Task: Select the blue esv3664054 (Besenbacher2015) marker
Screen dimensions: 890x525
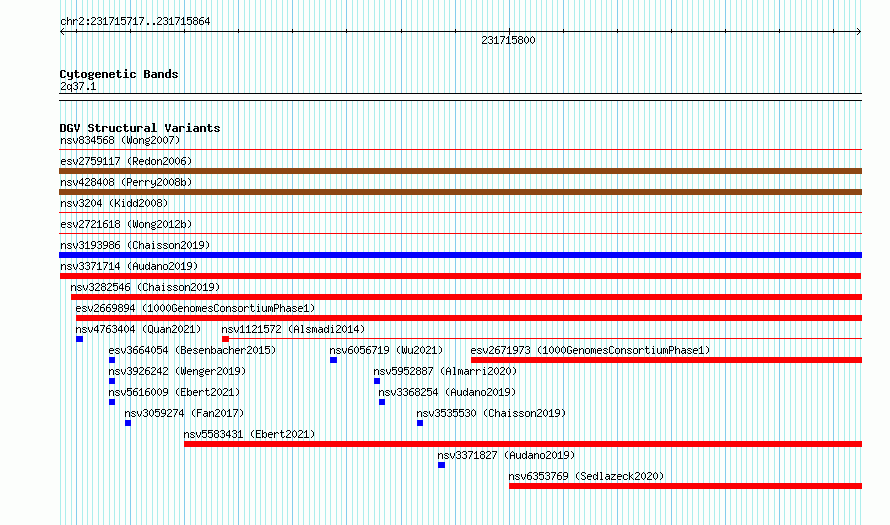Action: click(x=112, y=360)
